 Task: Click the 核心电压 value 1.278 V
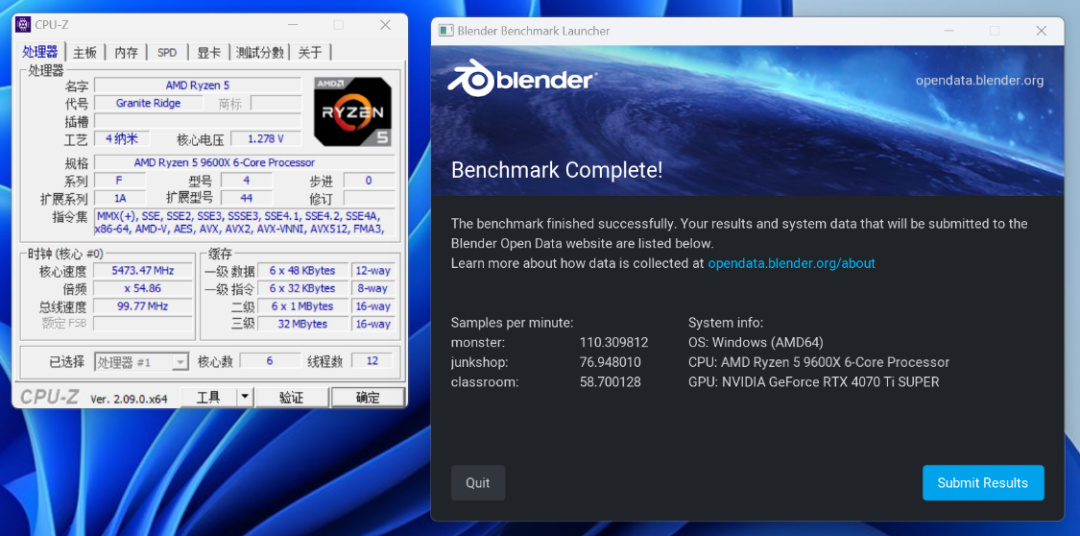(x=266, y=138)
